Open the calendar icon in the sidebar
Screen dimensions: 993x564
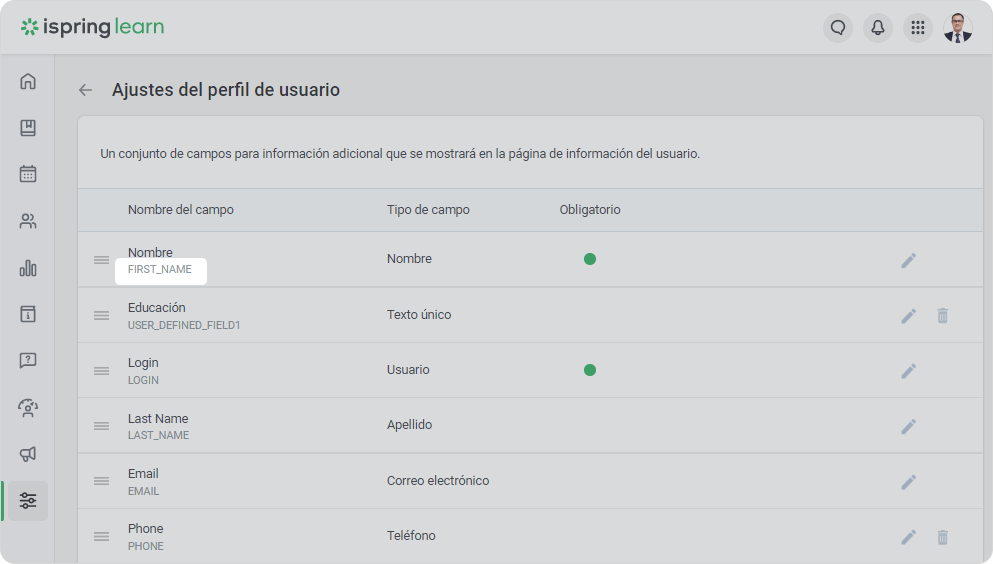tap(28, 174)
